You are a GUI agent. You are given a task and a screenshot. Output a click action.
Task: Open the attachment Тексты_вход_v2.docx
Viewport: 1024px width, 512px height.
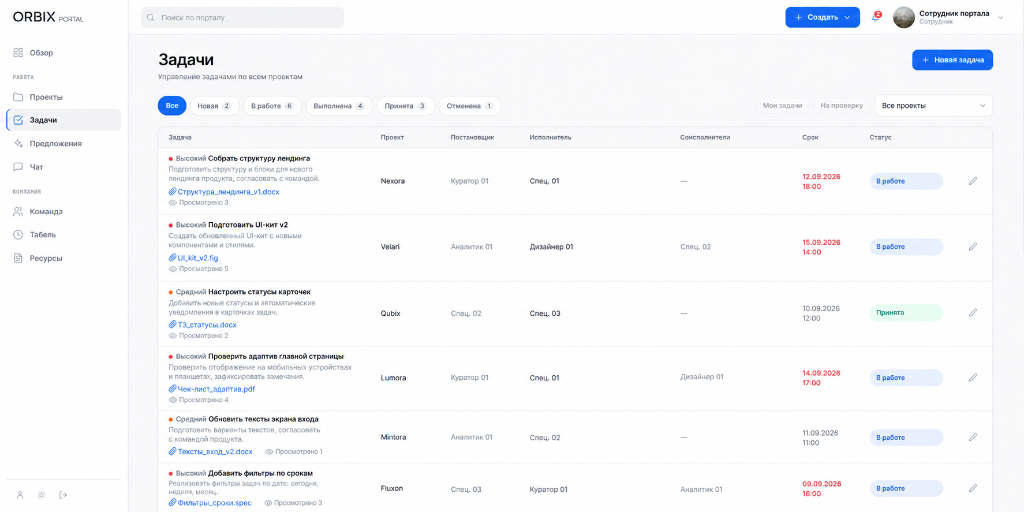click(210, 451)
